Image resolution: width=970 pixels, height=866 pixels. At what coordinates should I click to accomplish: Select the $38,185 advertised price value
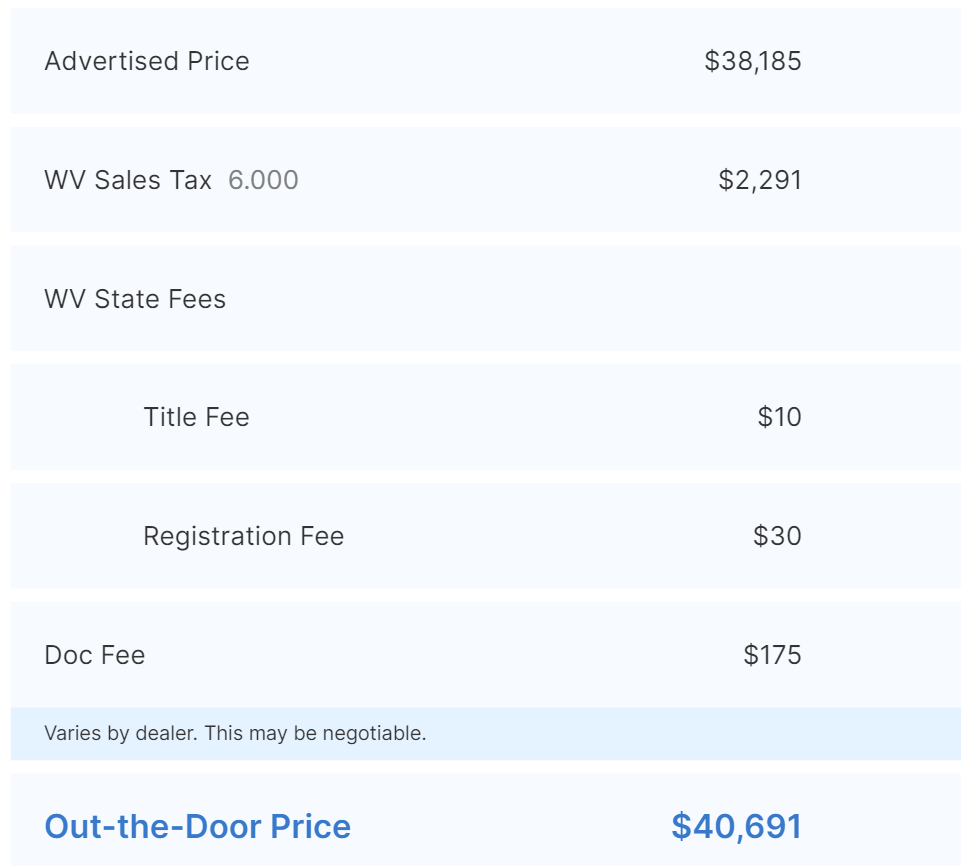[x=753, y=61]
